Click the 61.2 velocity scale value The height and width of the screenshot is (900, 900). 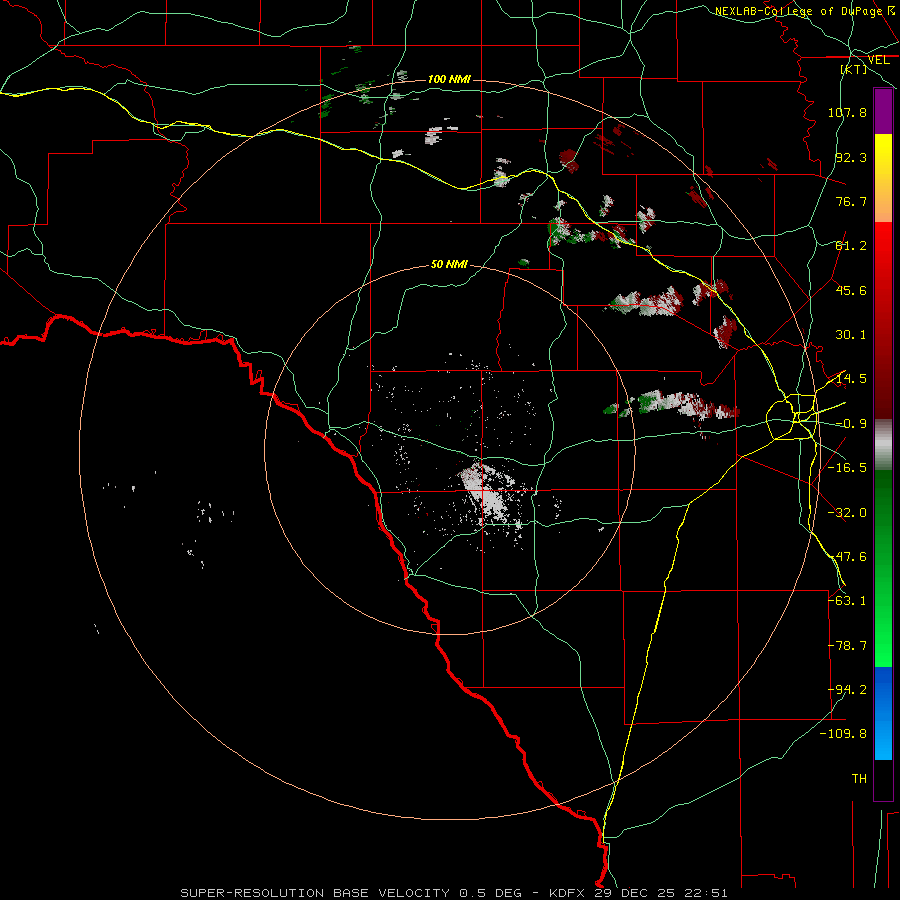(x=851, y=246)
